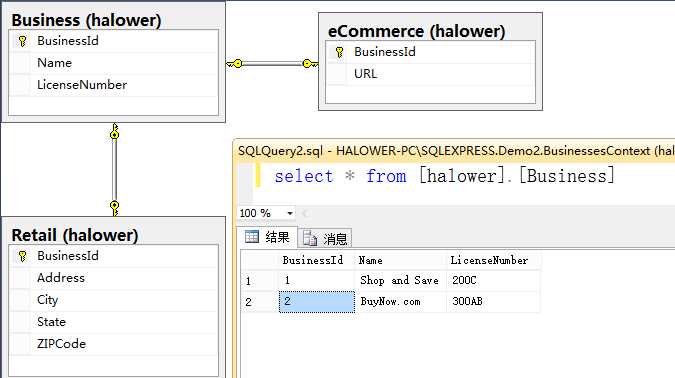Click the key endpoint at eCommerce table edge
This screenshot has height=378, width=675.
pyautogui.click(x=310, y=64)
